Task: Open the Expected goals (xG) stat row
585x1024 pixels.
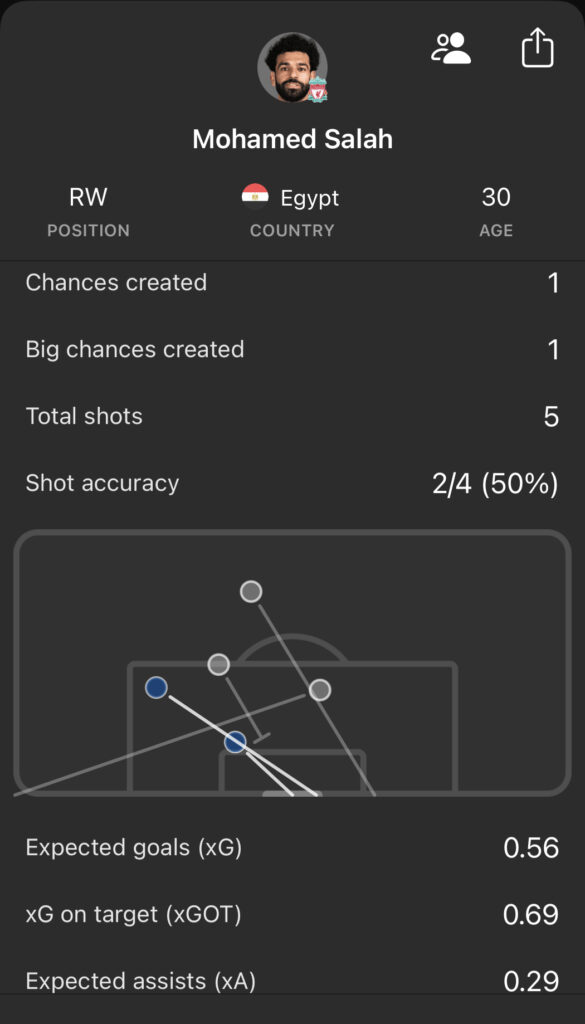Action: pos(292,847)
